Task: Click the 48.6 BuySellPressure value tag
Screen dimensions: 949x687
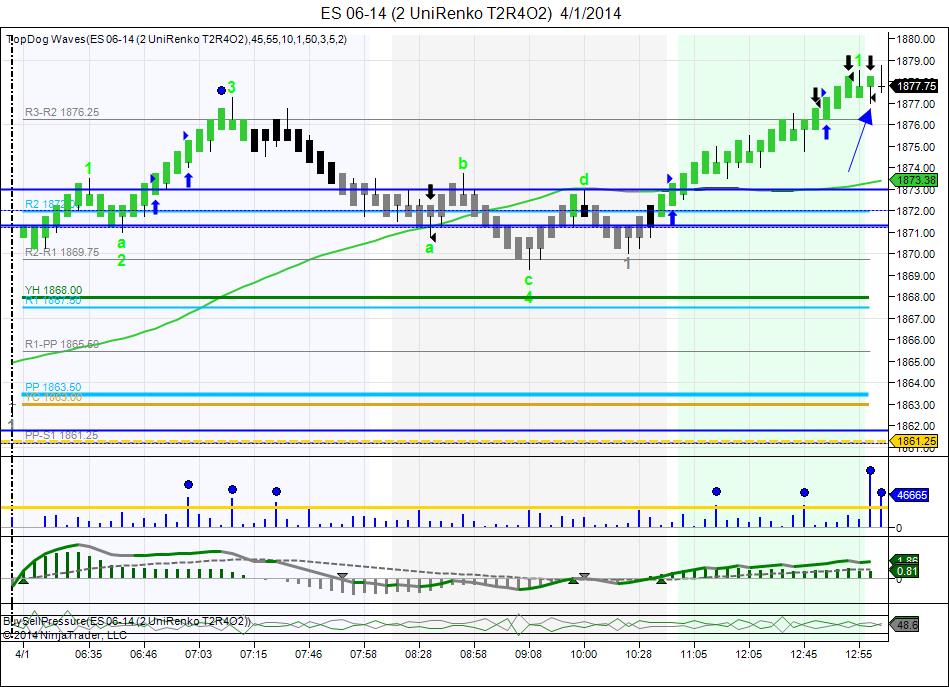Action: coord(907,625)
